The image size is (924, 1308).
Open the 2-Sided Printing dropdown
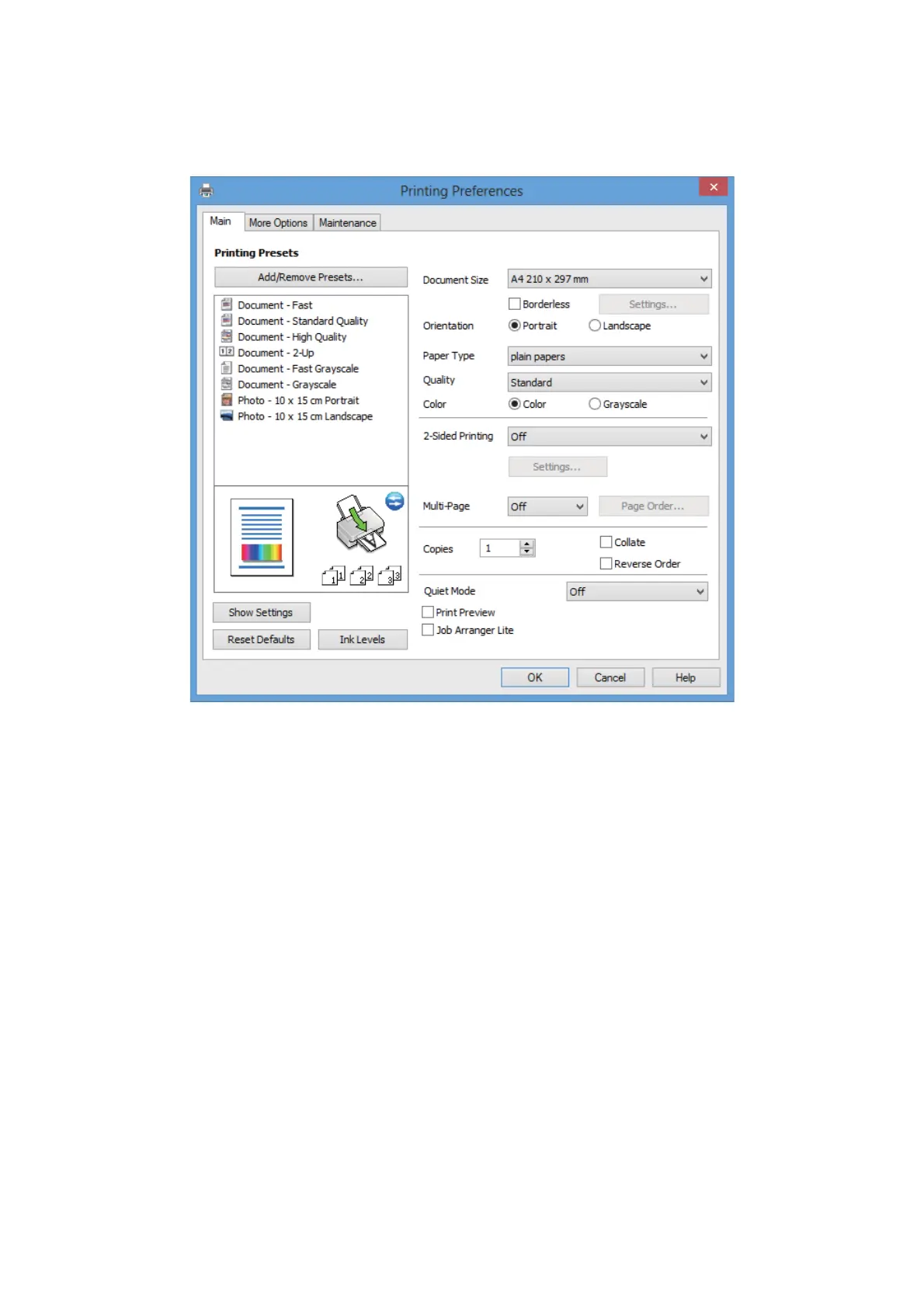[610, 437]
